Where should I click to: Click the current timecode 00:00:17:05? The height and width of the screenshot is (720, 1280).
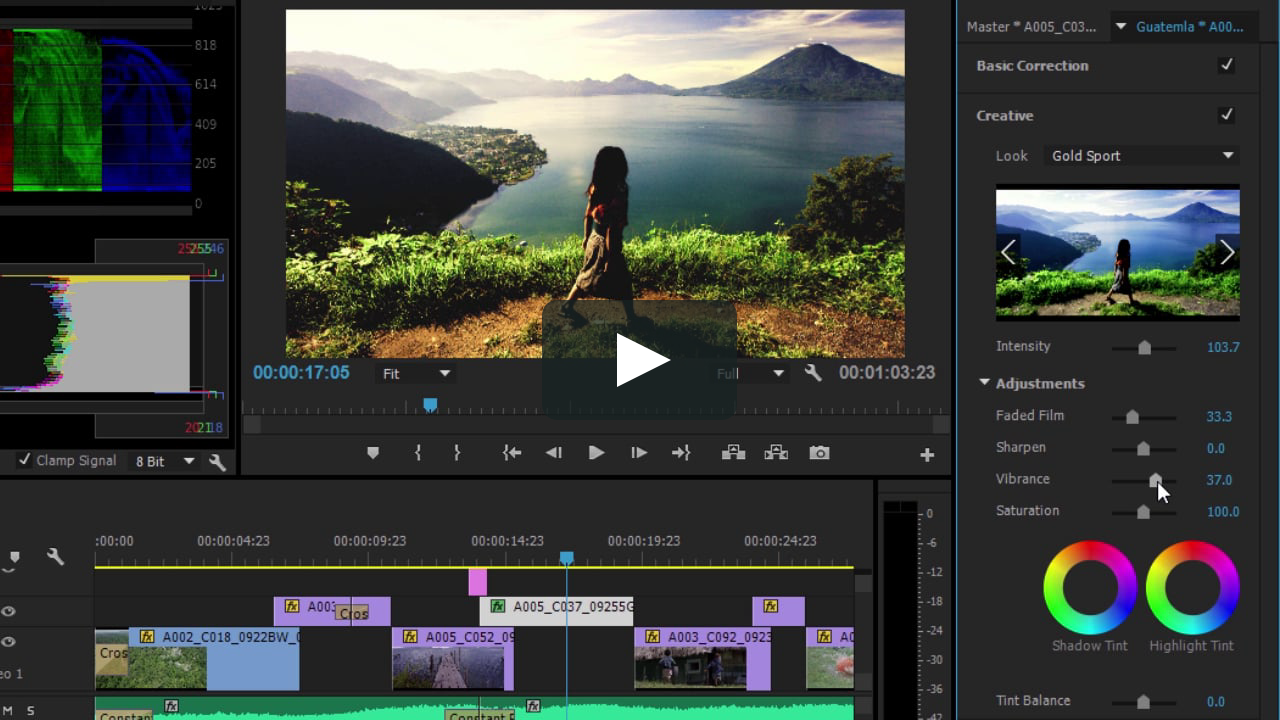(x=301, y=373)
